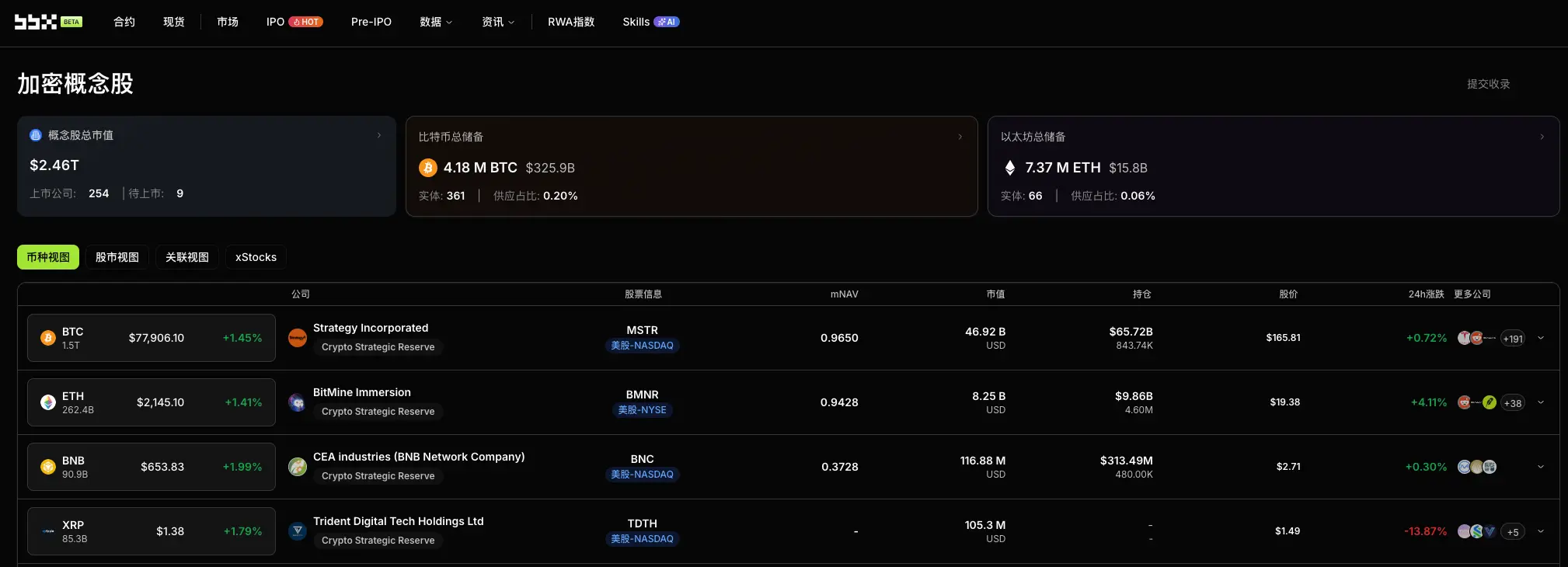Click 美股-NASDAQ tag under BNC
The height and width of the screenshot is (567, 1568).
coord(642,475)
